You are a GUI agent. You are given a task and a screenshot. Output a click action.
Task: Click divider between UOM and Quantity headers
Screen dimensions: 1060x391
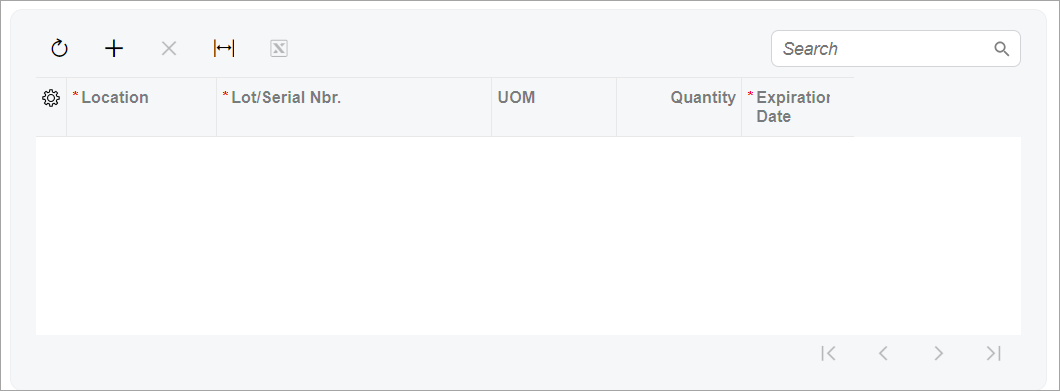pos(617,107)
